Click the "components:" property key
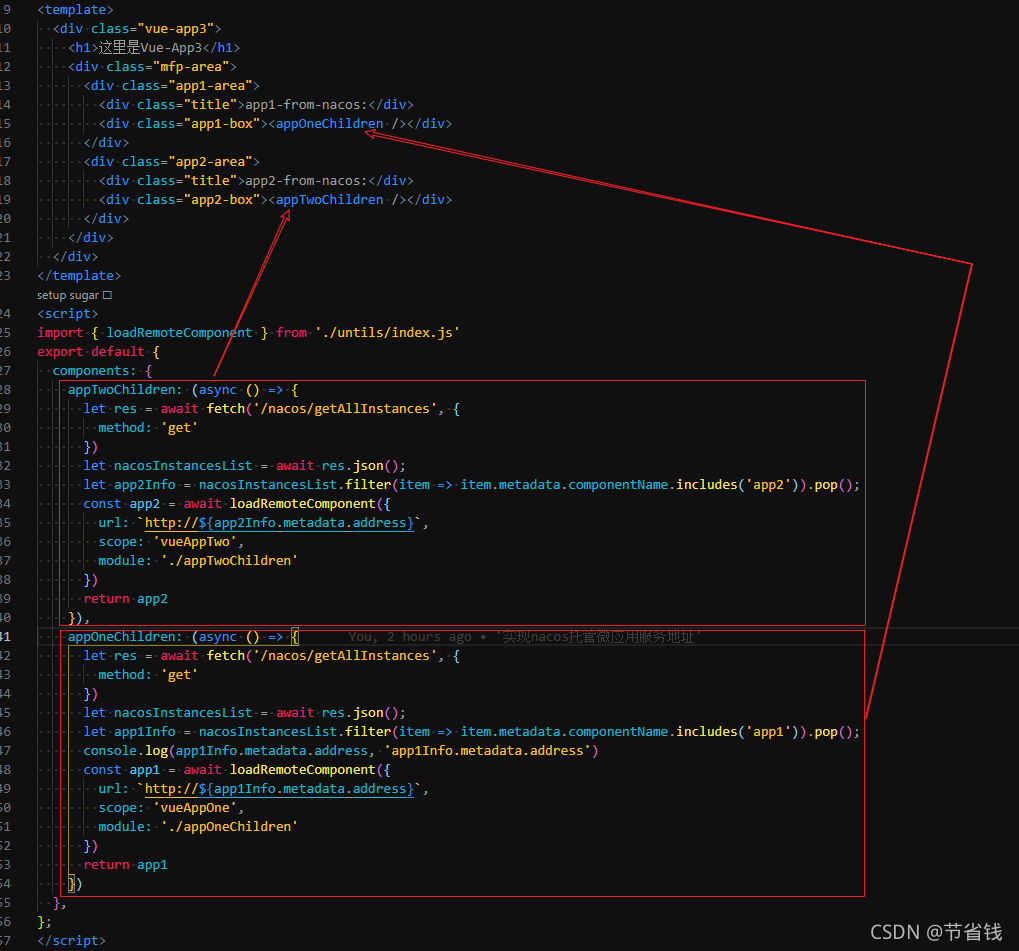The height and width of the screenshot is (951, 1019). (94, 371)
